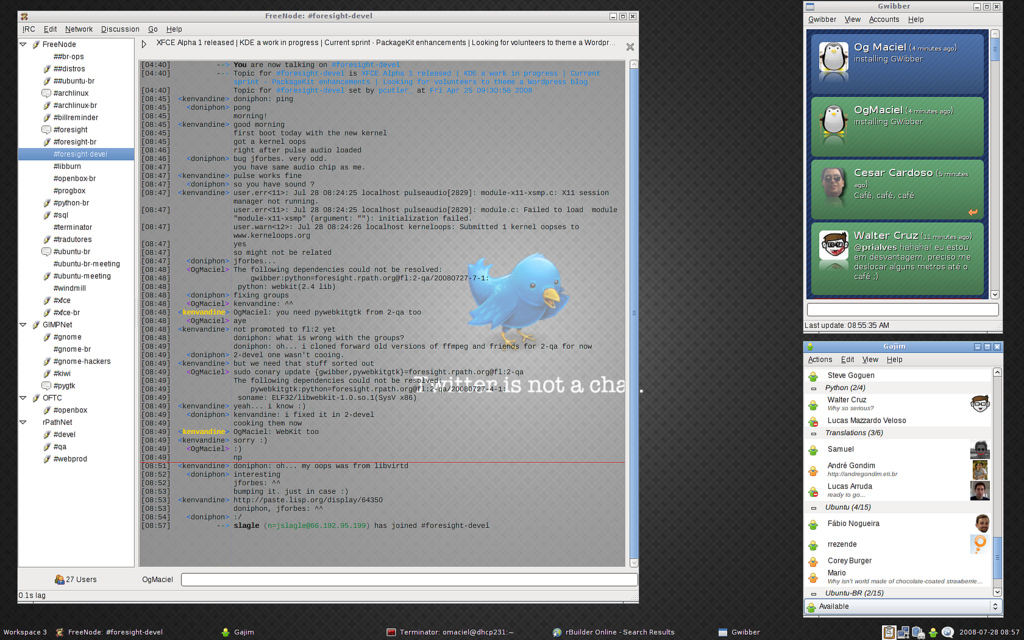Collapse the Translations group in Gajim
Viewport: 1024px width, 640px height.
[814, 433]
